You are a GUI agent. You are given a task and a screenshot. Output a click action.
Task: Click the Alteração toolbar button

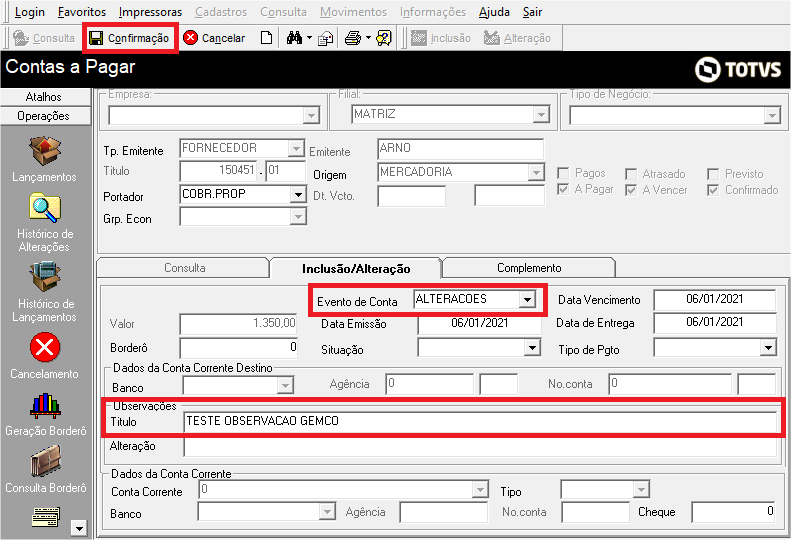(x=517, y=38)
